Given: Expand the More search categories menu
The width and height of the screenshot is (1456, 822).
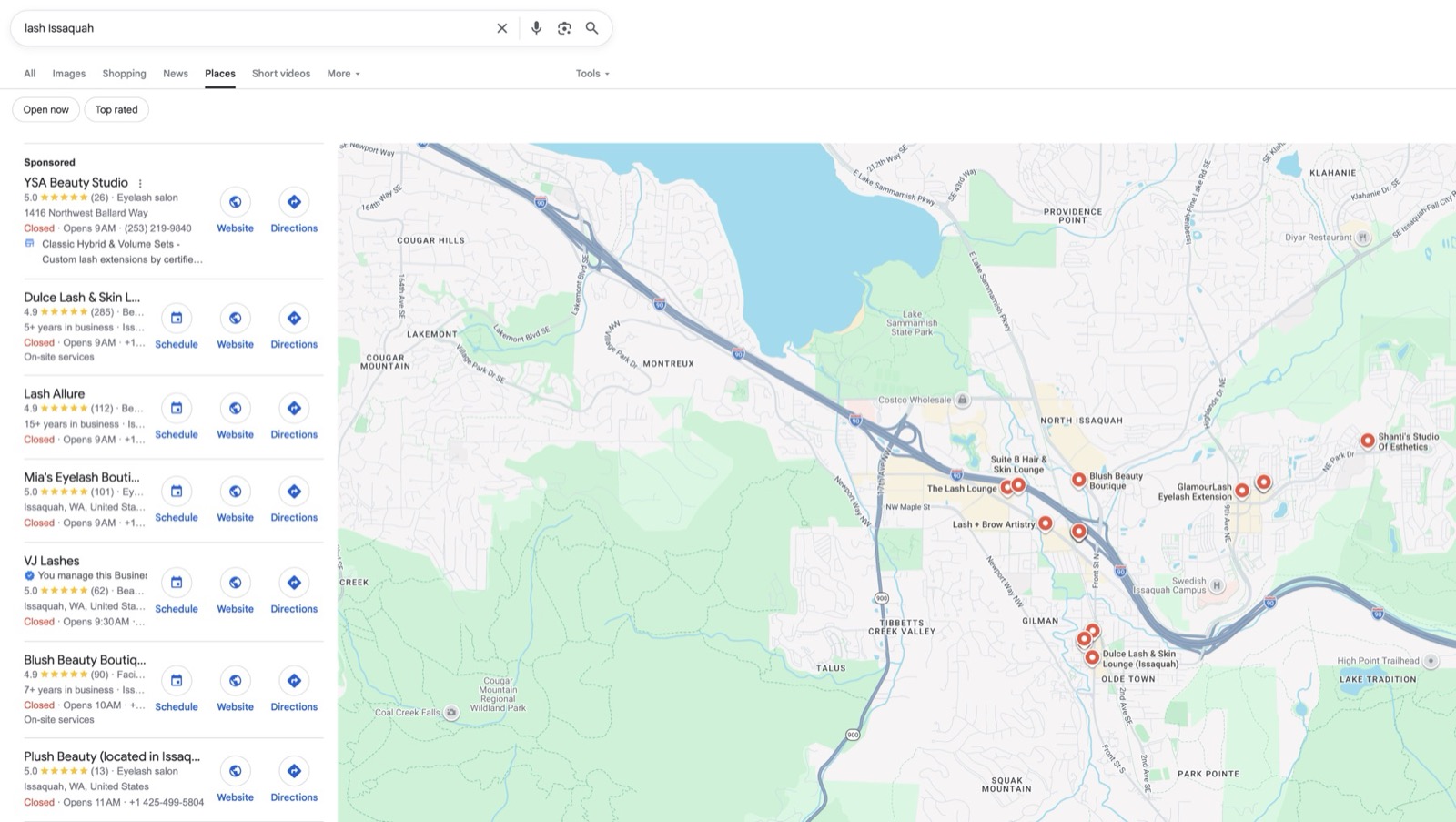Looking at the screenshot, I should [x=343, y=74].
